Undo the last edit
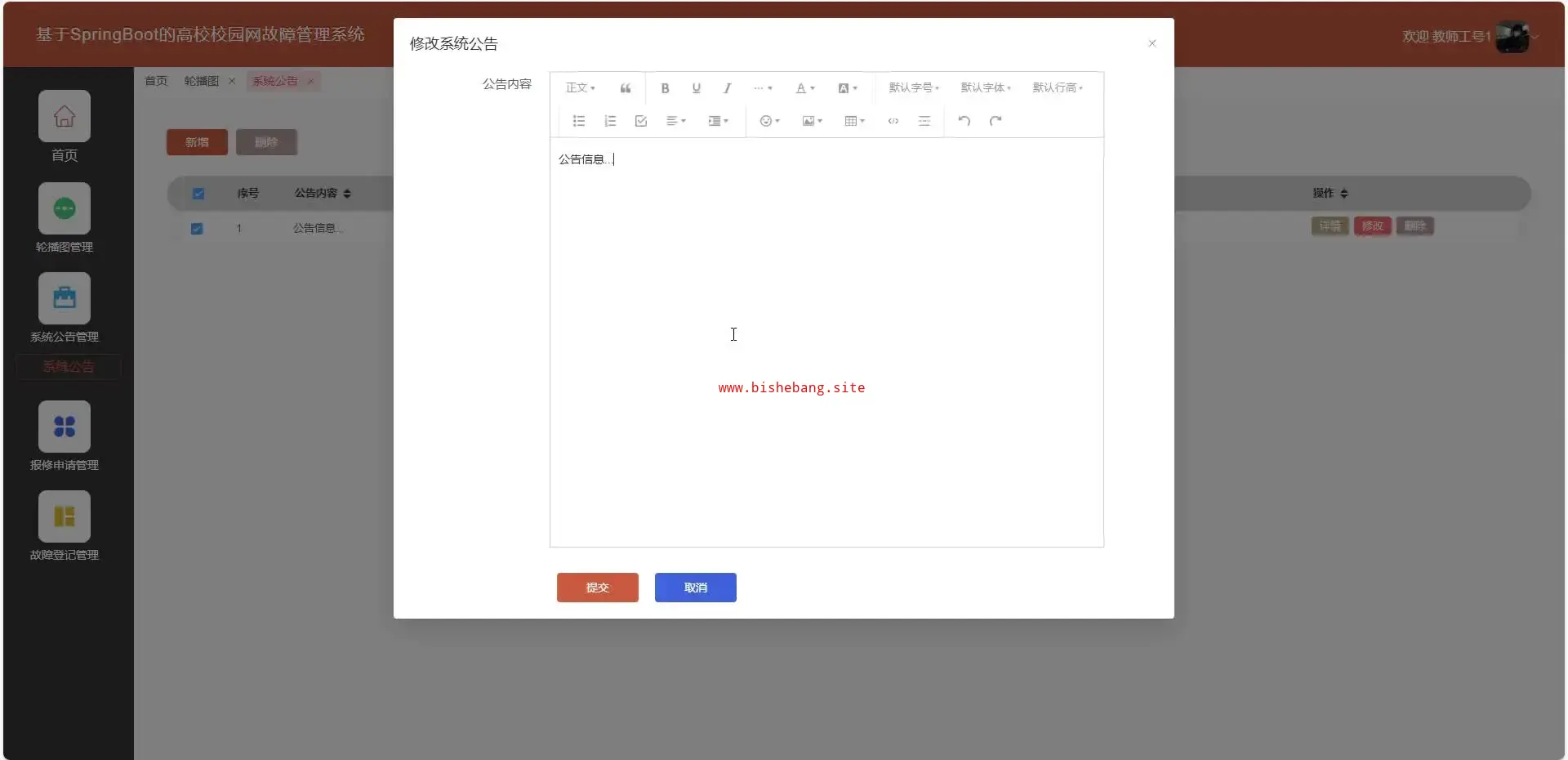The width and height of the screenshot is (1568, 760). tap(964, 121)
